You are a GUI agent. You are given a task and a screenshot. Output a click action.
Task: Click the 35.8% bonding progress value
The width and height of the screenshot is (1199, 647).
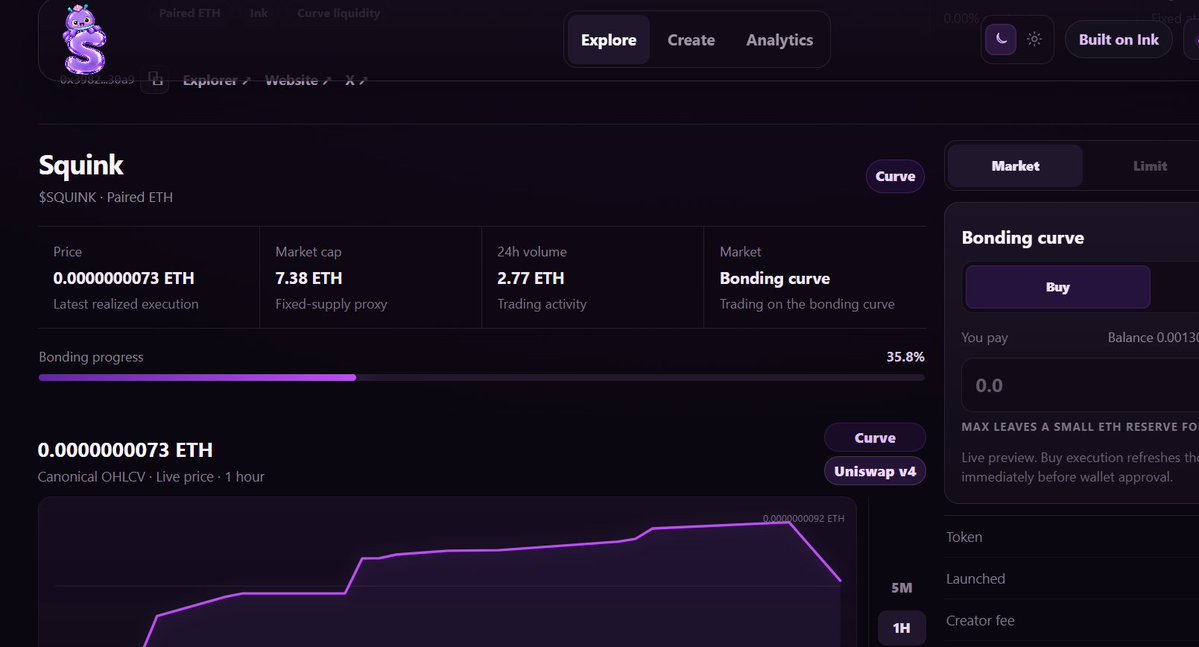click(905, 357)
